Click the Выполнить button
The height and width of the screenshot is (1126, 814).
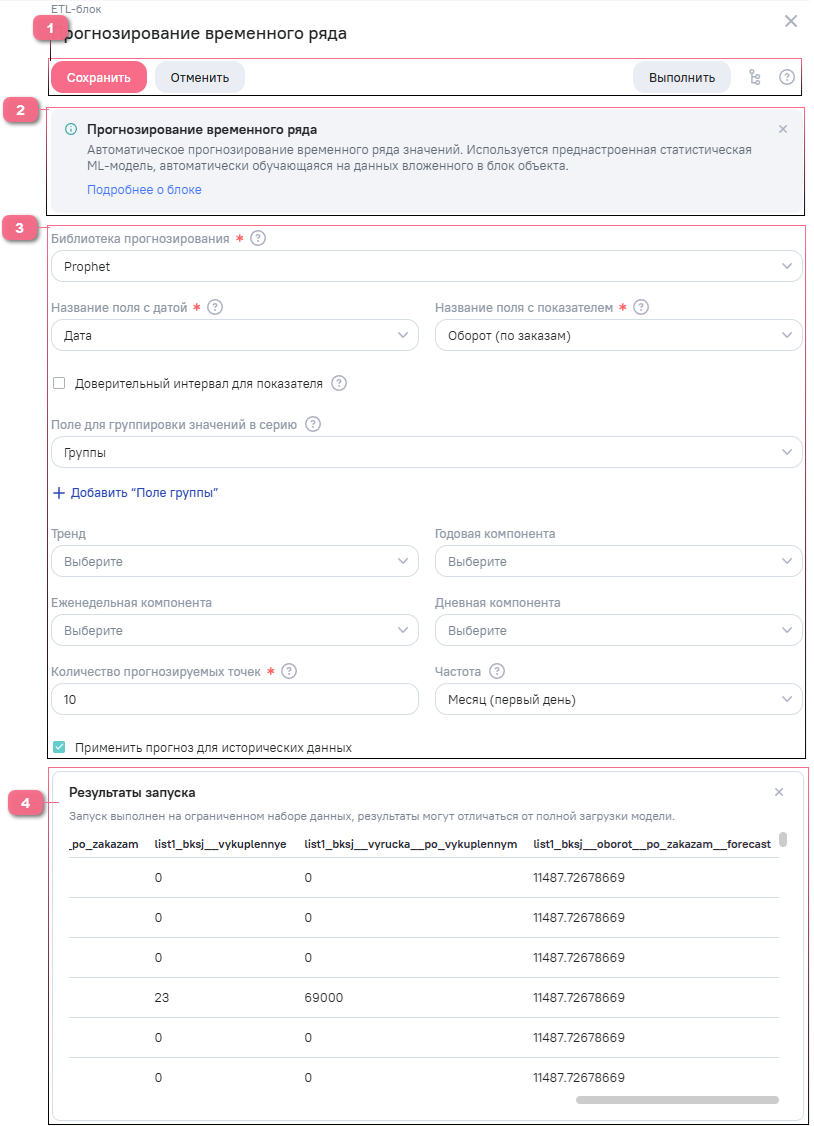(681, 77)
